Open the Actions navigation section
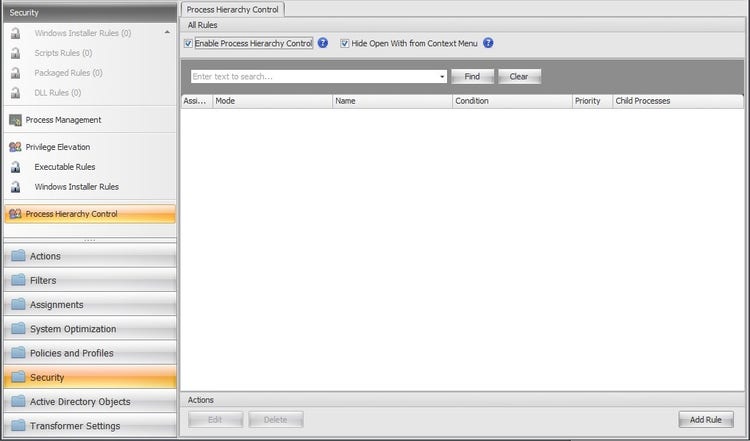The height and width of the screenshot is (441, 750). click(90, 256)
